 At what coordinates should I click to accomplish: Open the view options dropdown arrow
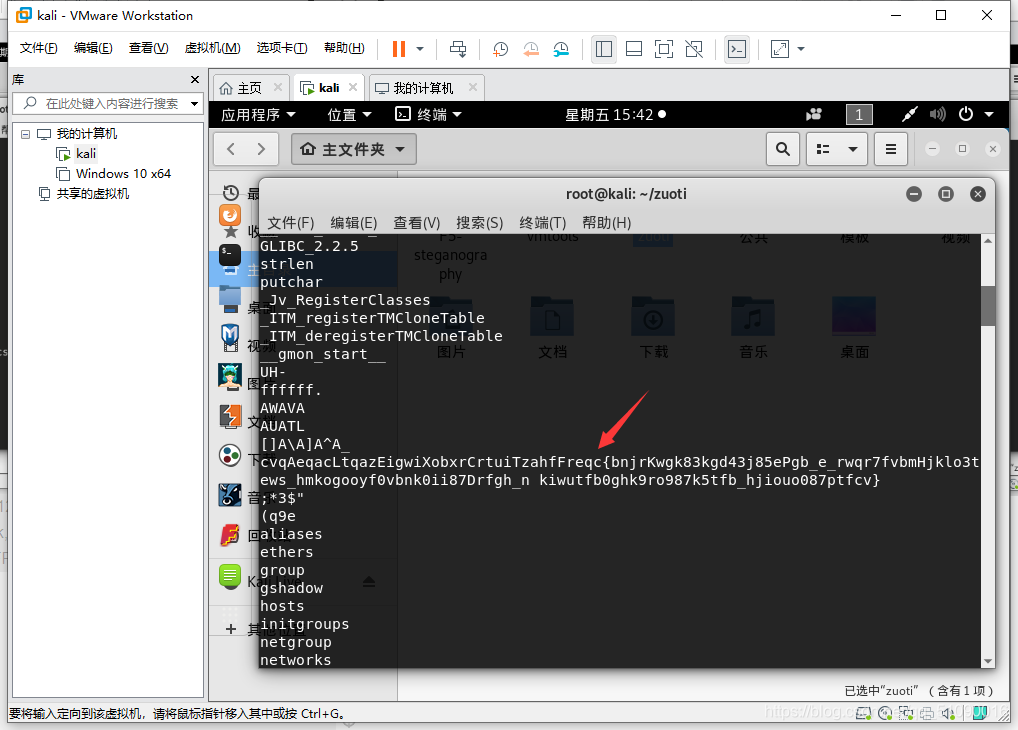click(x=853, y=149)
